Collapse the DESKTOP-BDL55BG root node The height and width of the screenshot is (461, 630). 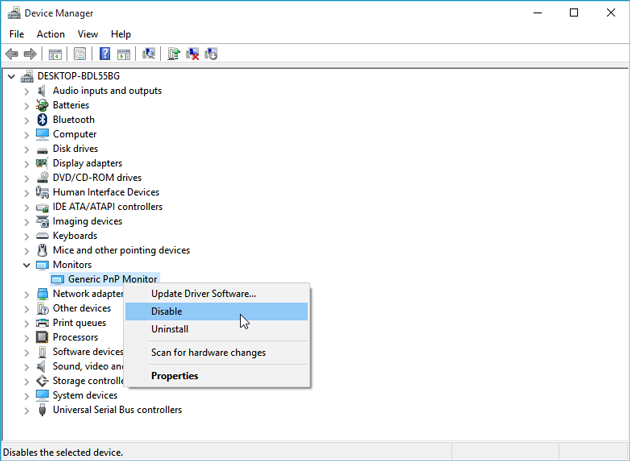tap(12, 76)
